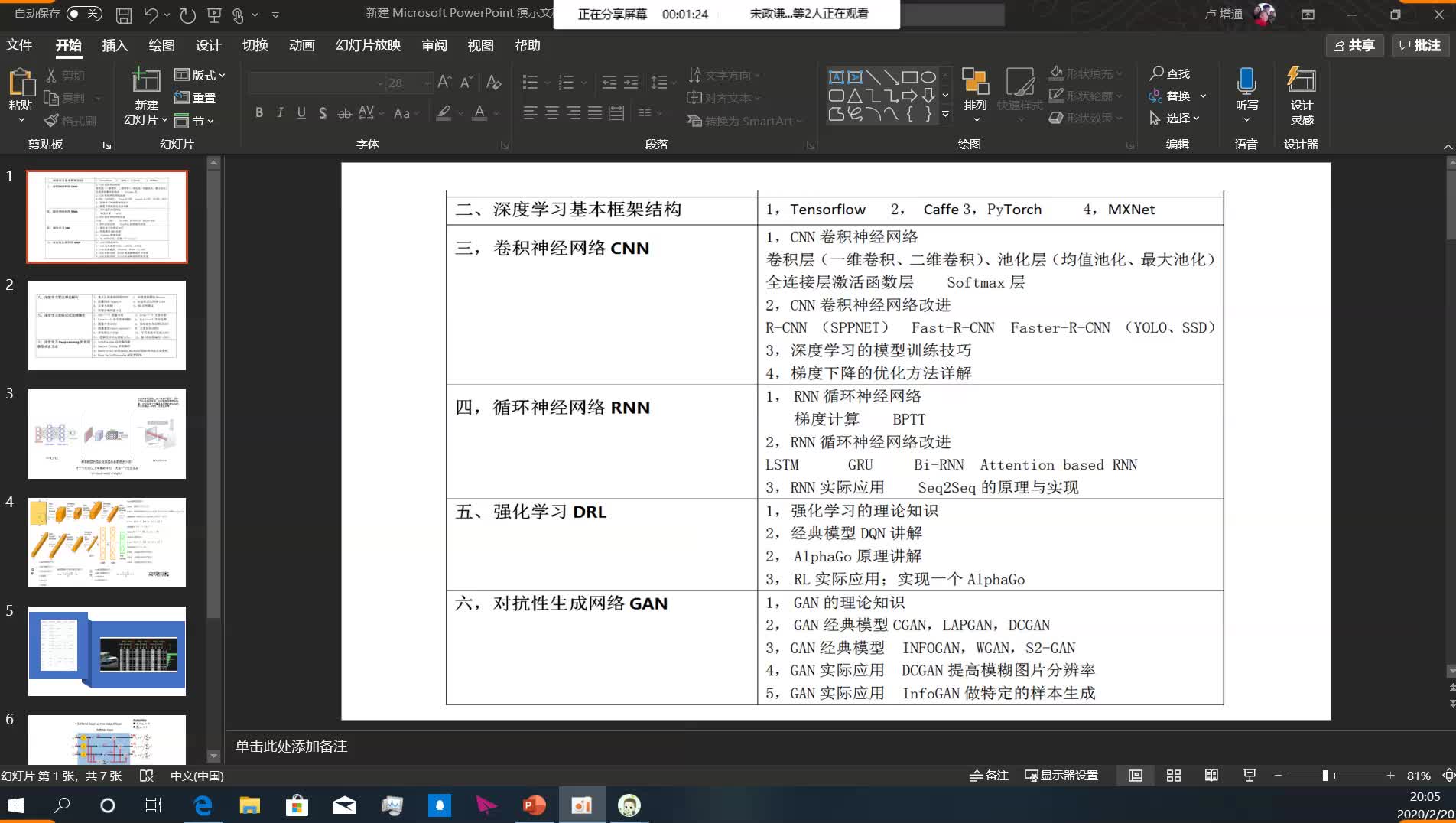Open the Slide Show tab

point(369,45)
